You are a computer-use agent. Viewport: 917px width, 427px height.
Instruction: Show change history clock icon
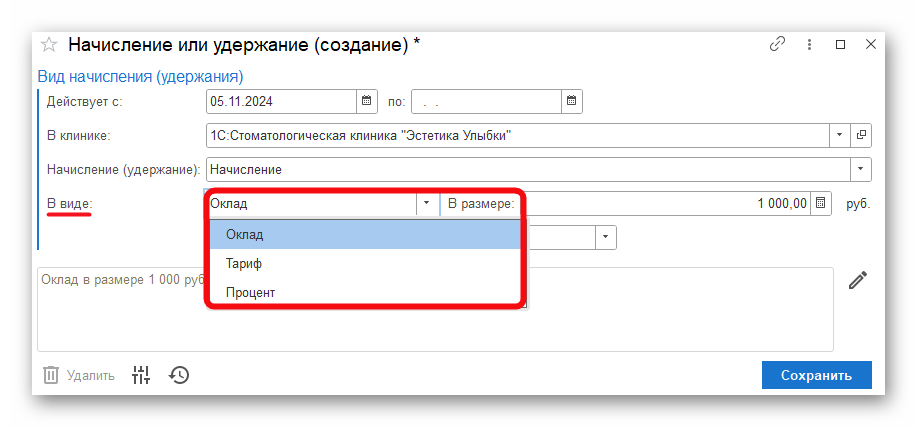click(179, 375)
